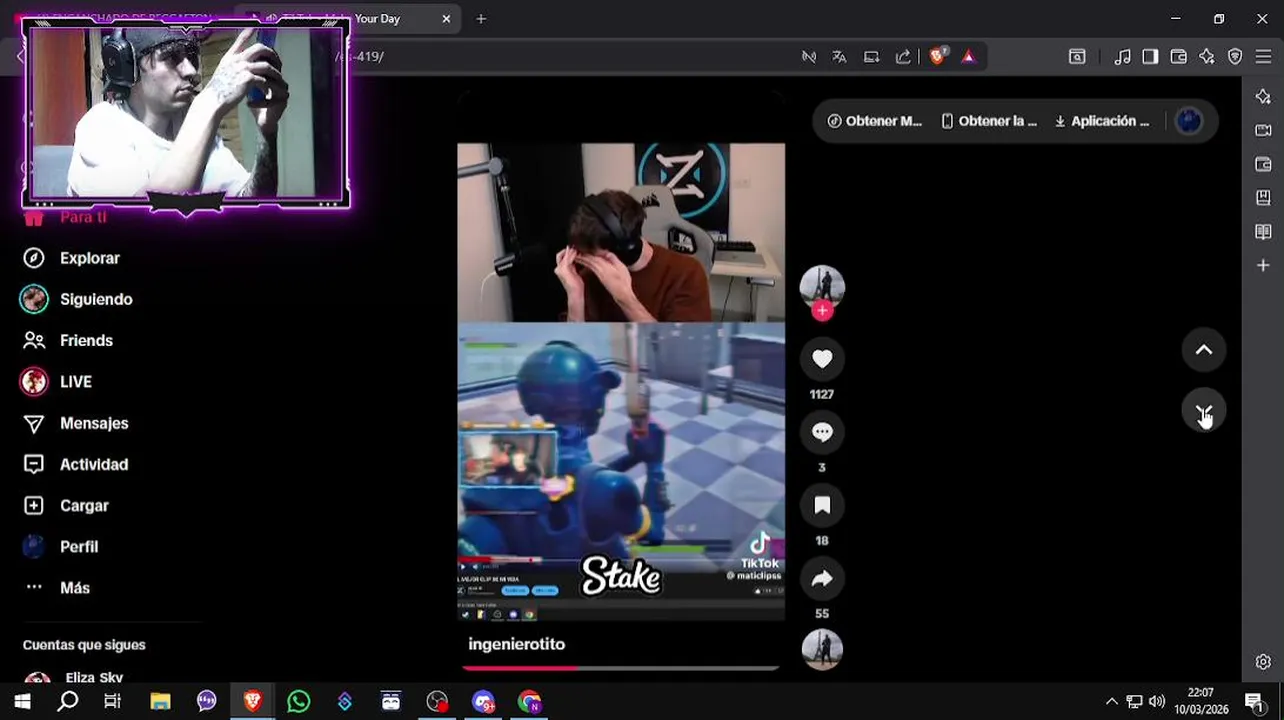This screenshot has height=720, width=1284.
Task: Click the Obtener M... button
Action: pos(874,121)
